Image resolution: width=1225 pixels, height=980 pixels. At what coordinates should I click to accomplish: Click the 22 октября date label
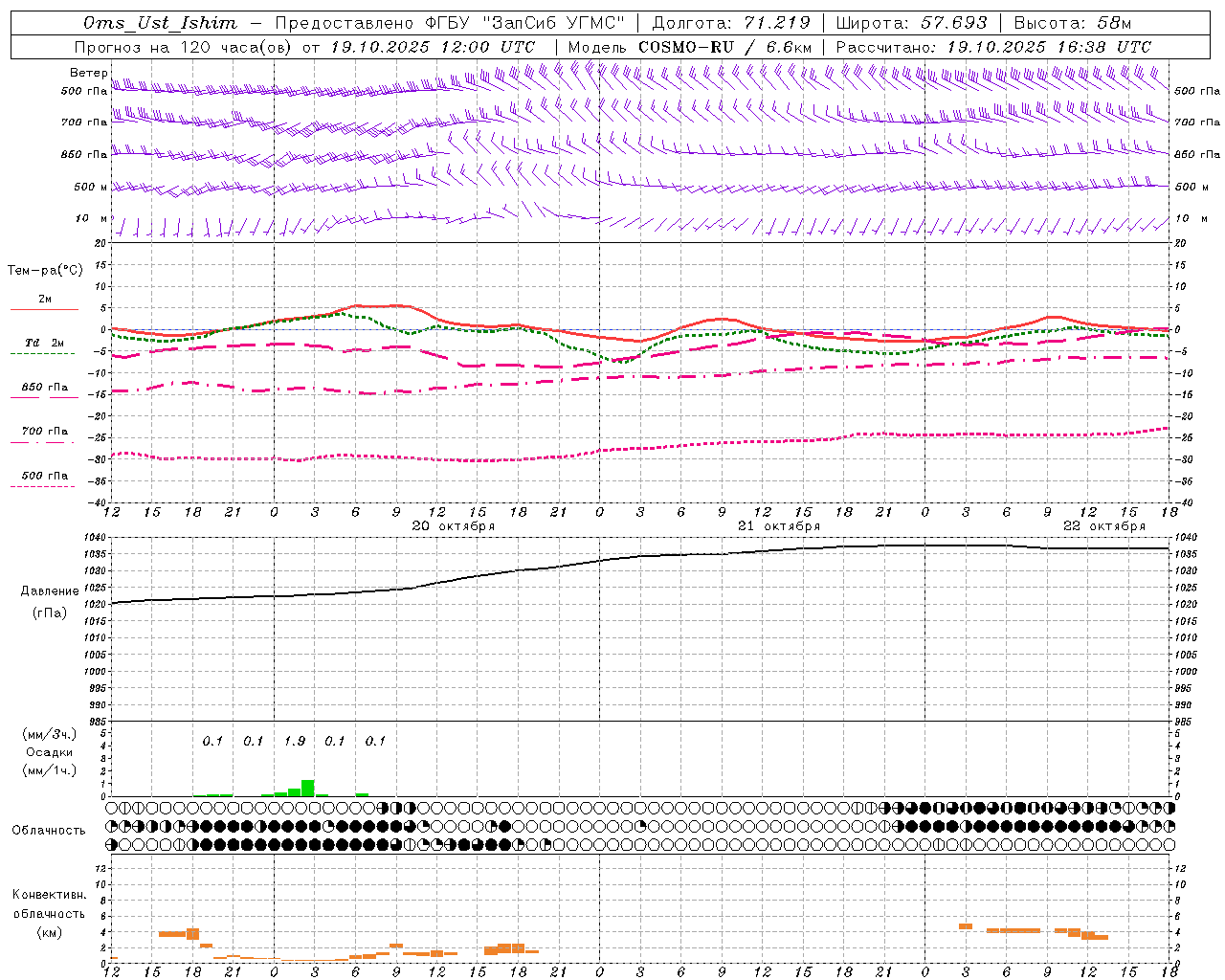coord(1104,525)
